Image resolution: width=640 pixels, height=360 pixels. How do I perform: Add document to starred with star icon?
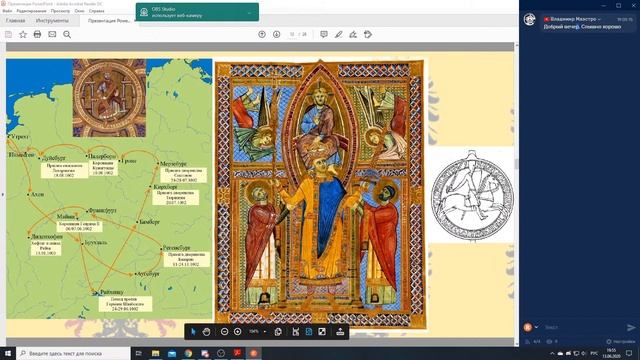[x=23, y=35]
